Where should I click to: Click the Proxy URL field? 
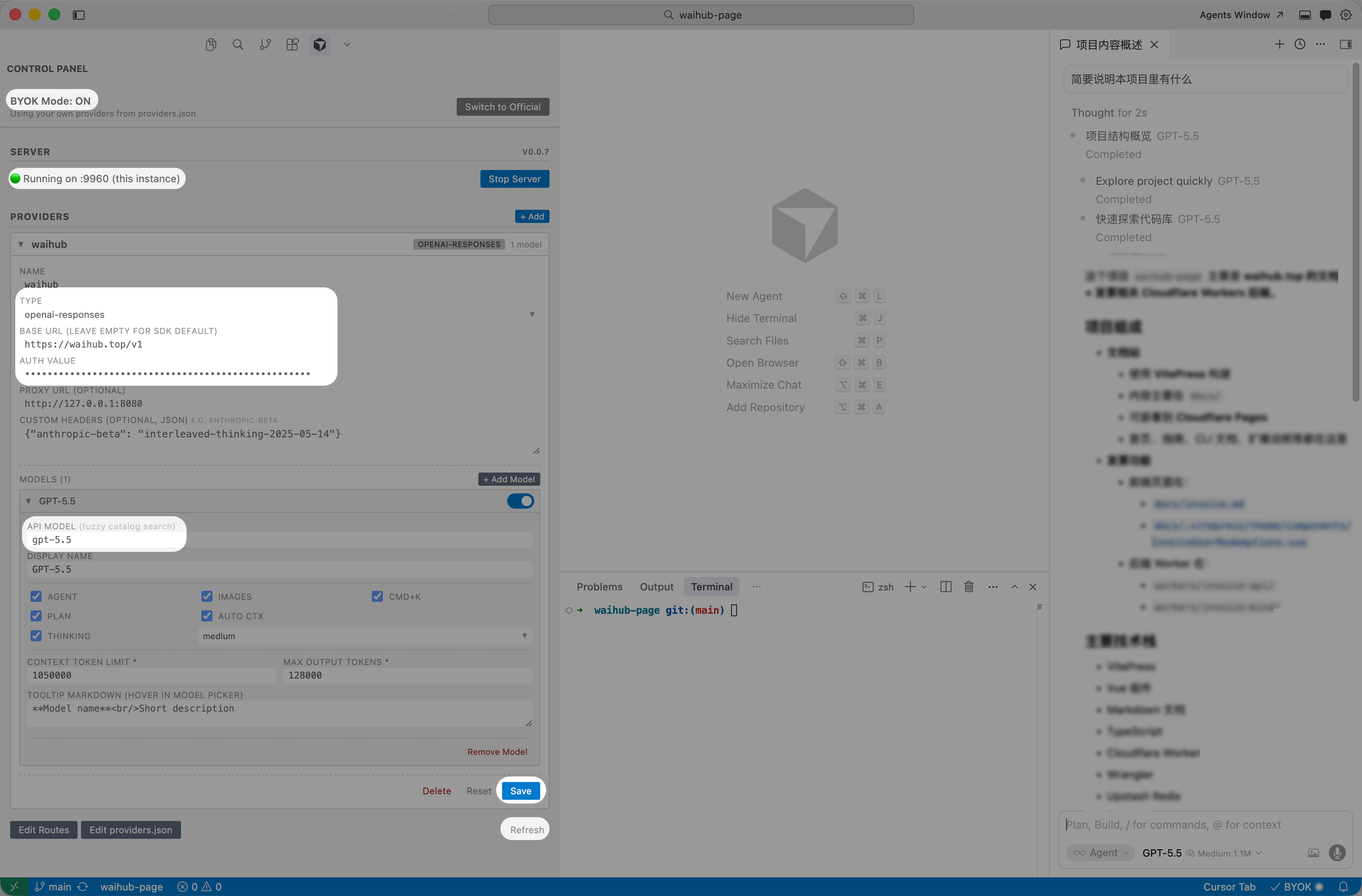[x=279, y=404]
